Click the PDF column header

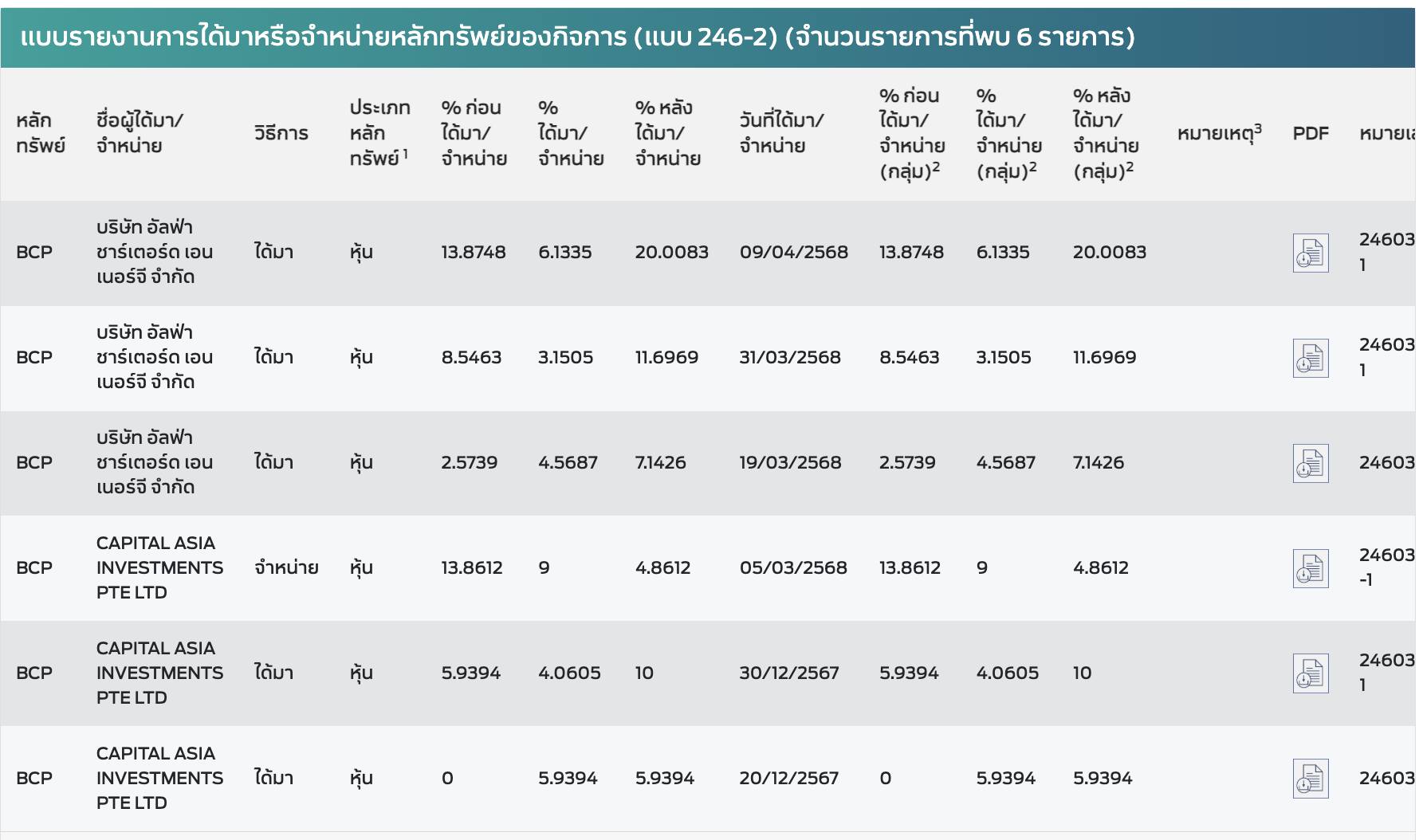[1310, 133]
